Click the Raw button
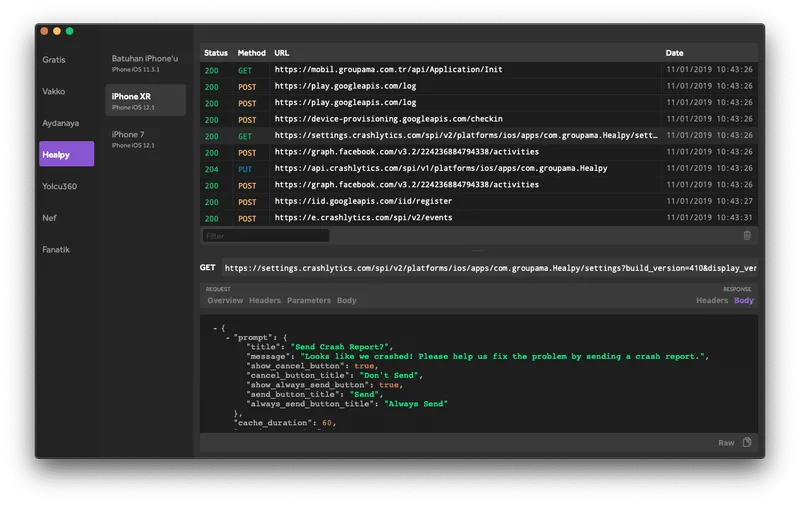Screen dimensions: 800x505 tap(726, 443)
